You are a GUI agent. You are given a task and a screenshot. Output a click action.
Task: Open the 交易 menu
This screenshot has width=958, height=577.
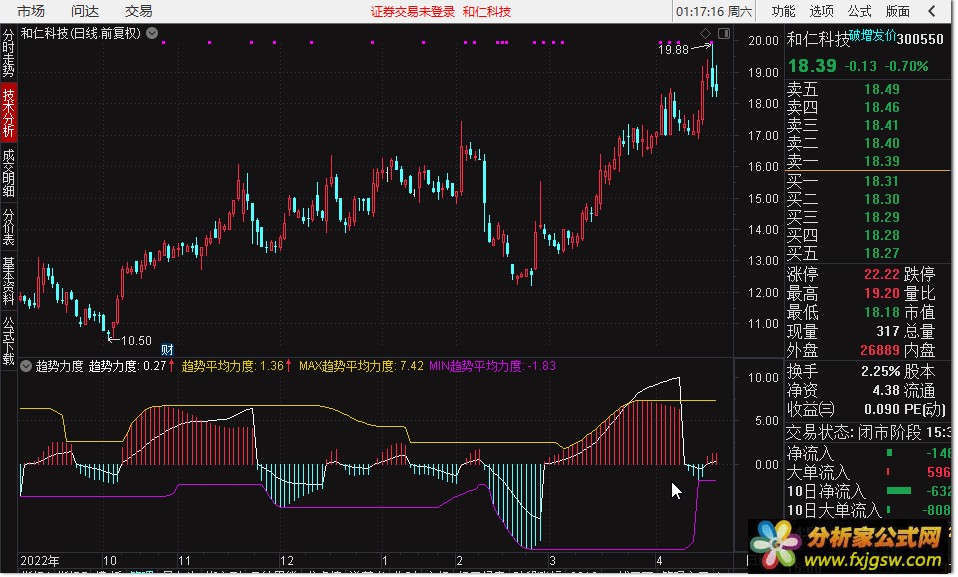tap(138, 11)
